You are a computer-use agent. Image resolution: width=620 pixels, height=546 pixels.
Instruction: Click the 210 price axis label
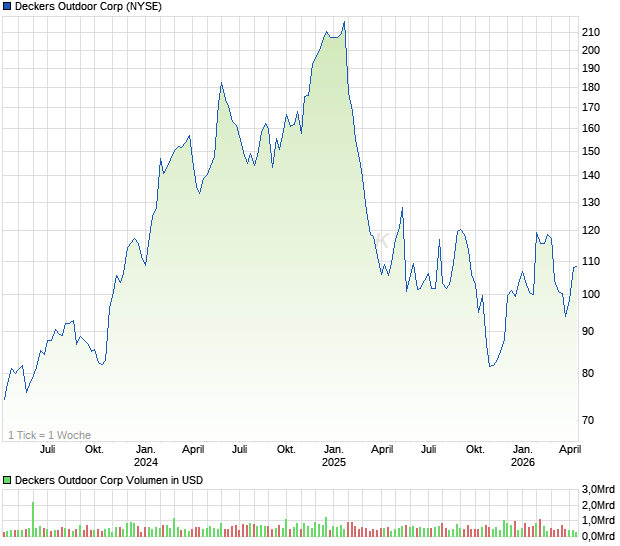591,32
